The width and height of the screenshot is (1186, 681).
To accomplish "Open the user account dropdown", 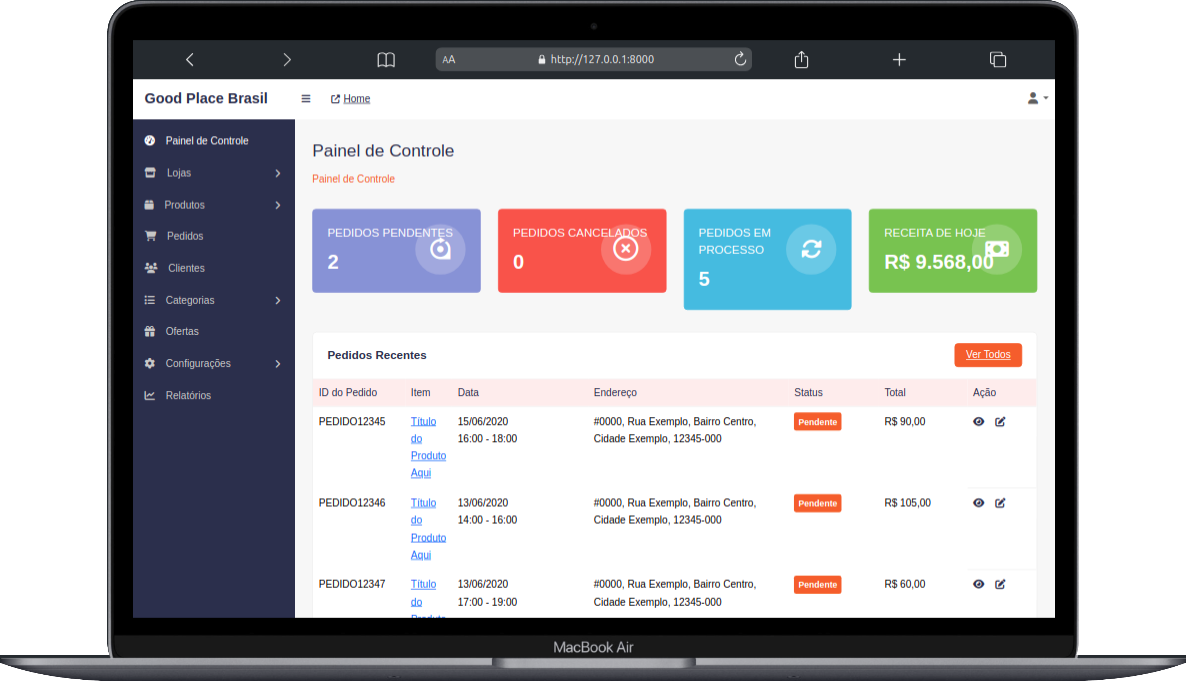I will [1037, 98].
